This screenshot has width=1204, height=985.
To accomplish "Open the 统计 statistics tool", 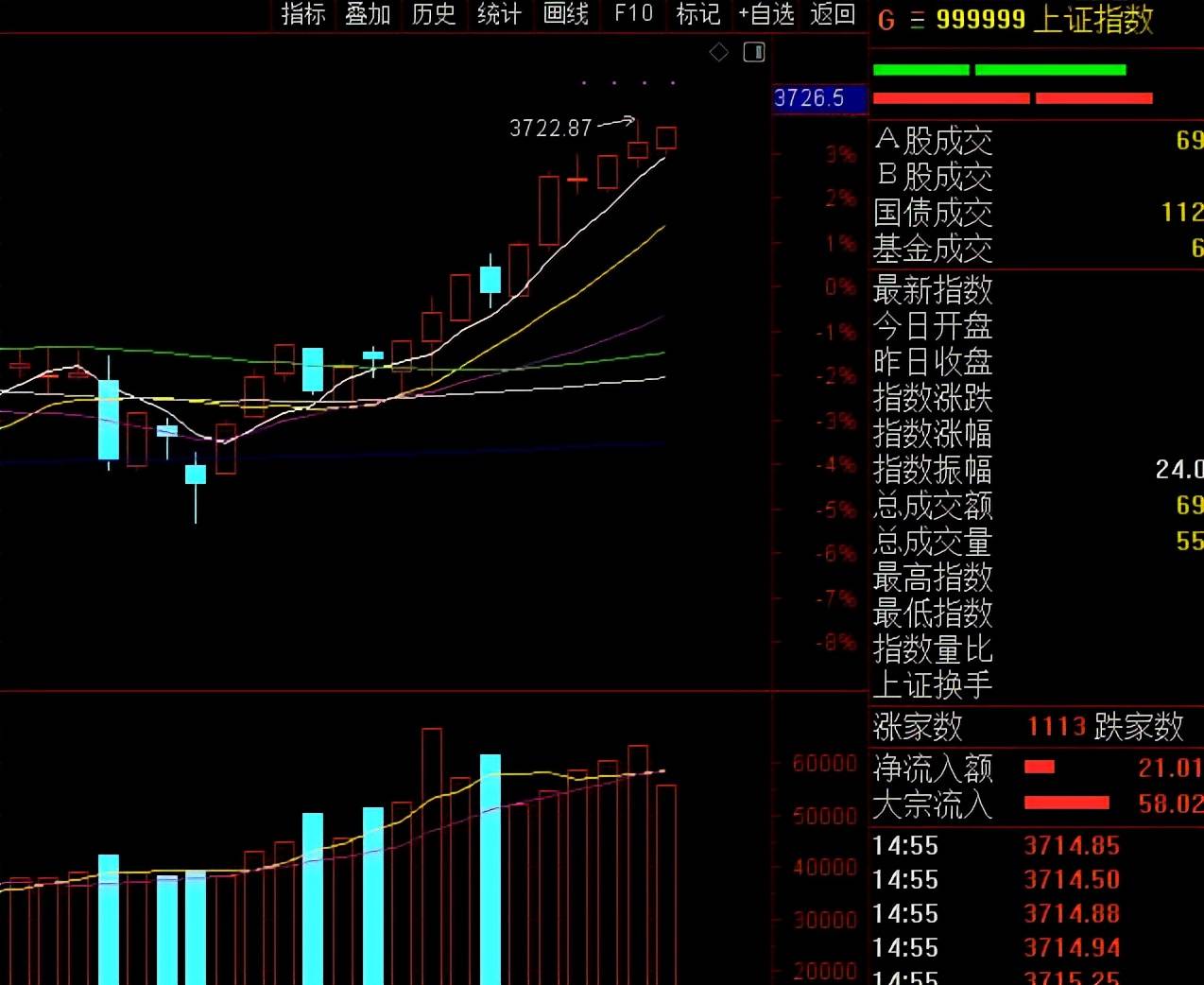I will [x=499, y=14].
